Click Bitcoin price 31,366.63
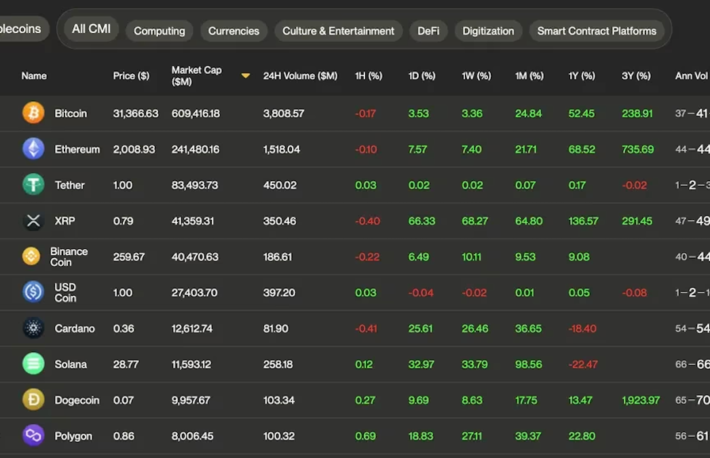 pyautogui.click(x=136, y=113)
